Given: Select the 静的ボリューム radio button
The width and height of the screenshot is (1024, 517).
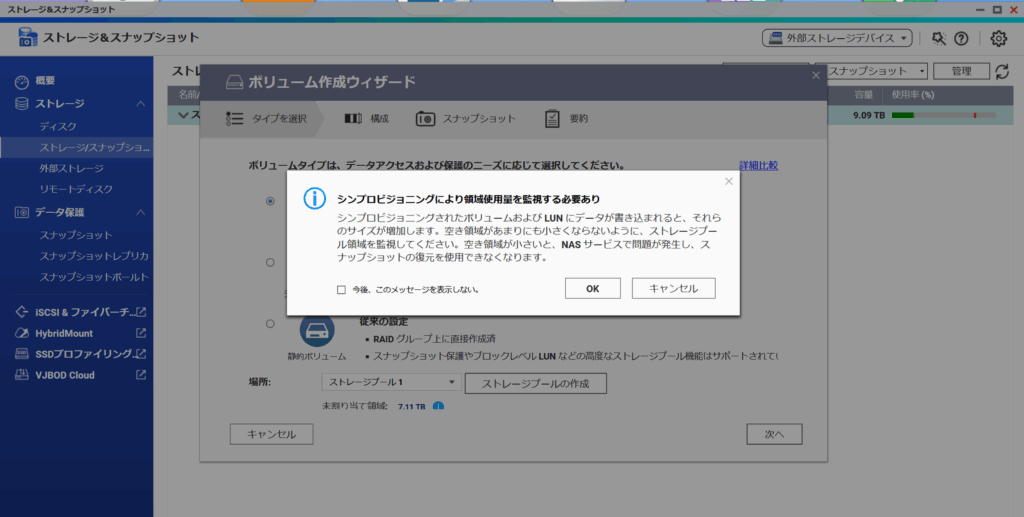Looking at the screenshot, I should tap(270, 324).
